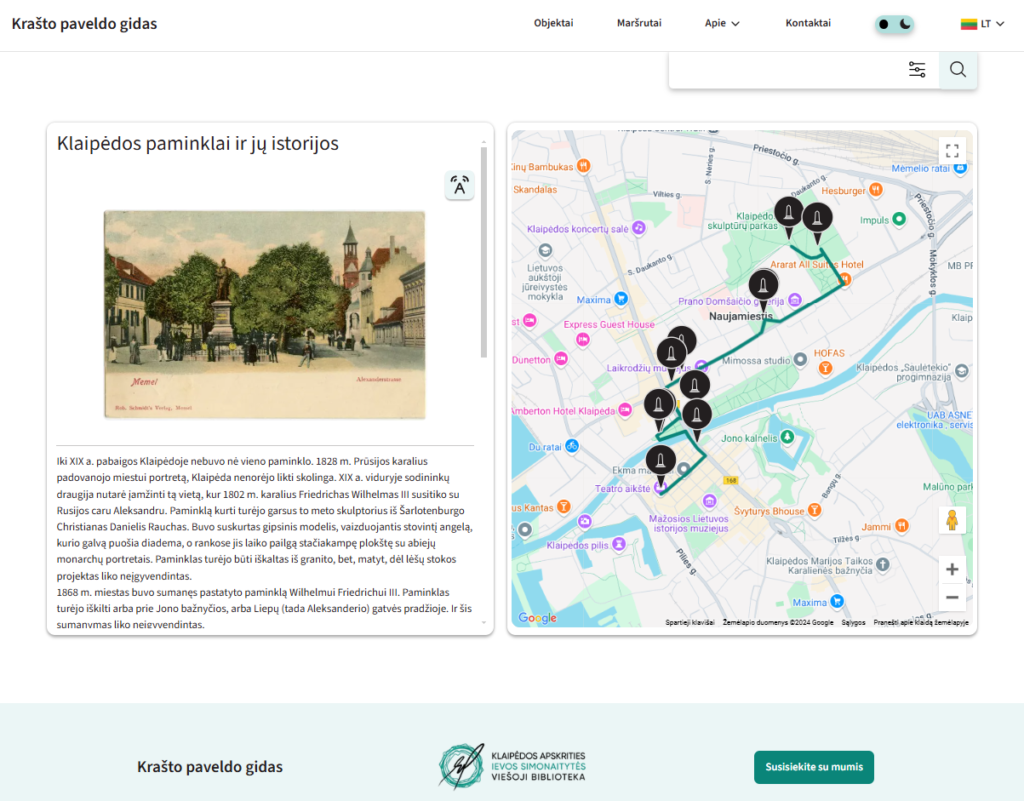Select the monument marker near Teatro aikštė
Image resolution: width=1024 pixels, height=801 pixels.
(x=659, y=464)
